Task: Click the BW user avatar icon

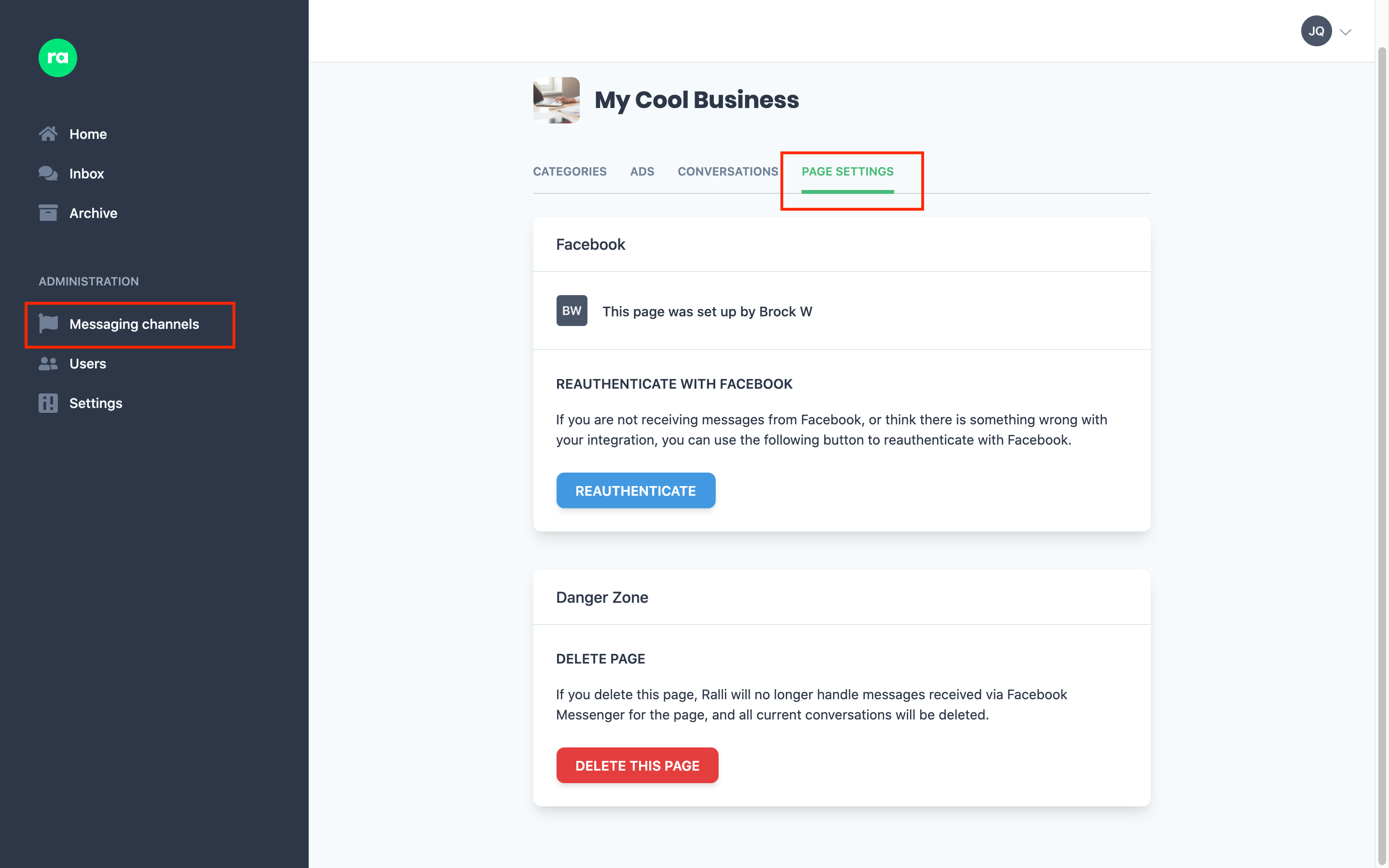Action: pyautogui.click(x=571, y=311)
